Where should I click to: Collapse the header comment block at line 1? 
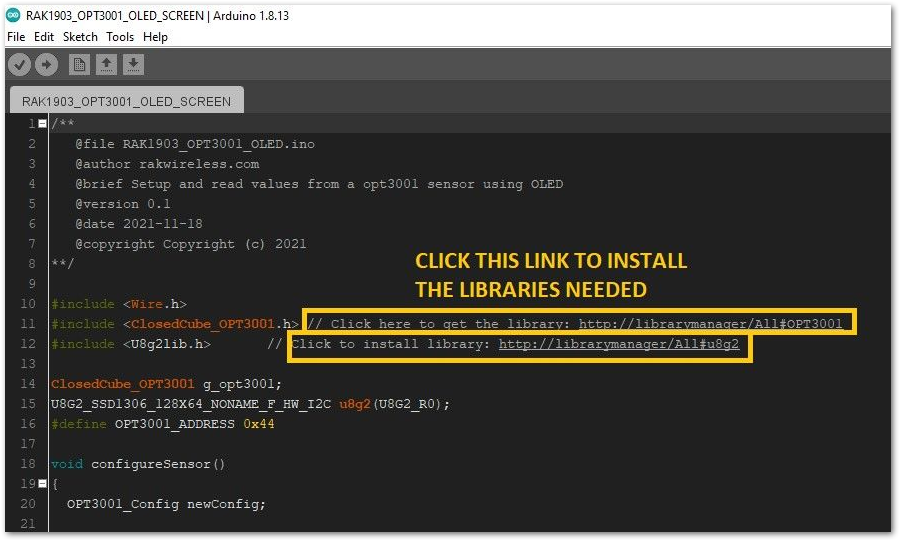point(42,124)
